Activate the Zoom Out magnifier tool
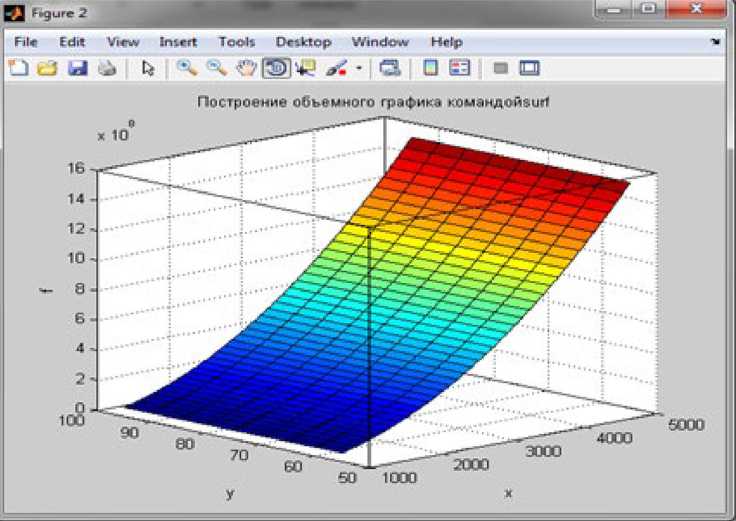 [x=216, y=68]
